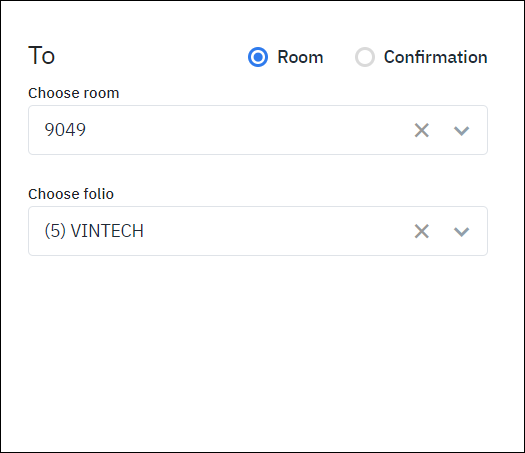Clear the VINTECH folio selection

click(422, 231)
